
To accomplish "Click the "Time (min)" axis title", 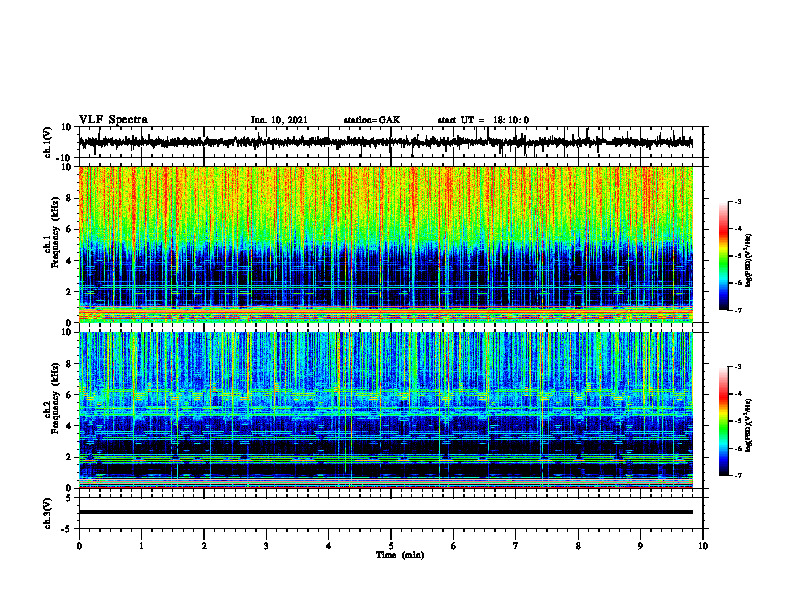I will [400, 555].
